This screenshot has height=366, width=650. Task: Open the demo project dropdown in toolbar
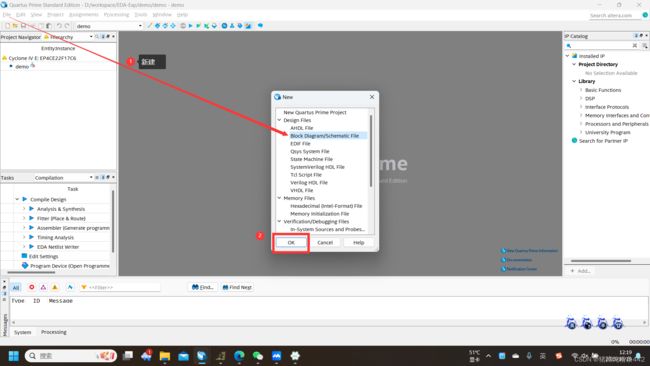click(x=140, y=26)
